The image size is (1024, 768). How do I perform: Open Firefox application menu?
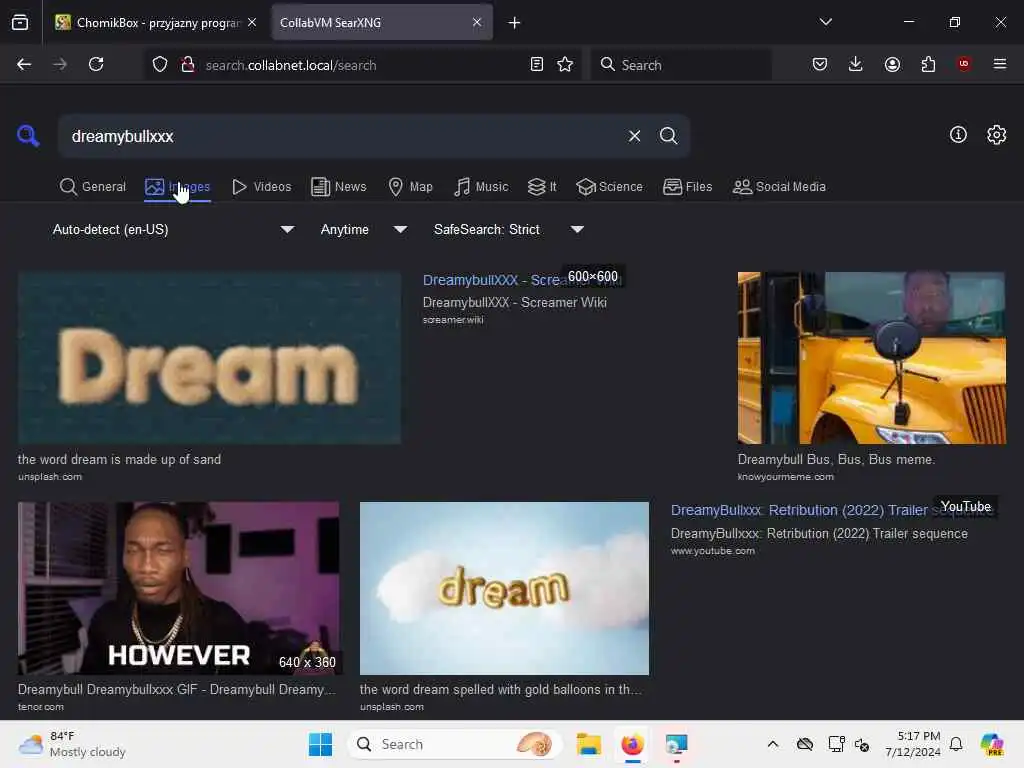pyautogui.click(x=1000, y=64)
